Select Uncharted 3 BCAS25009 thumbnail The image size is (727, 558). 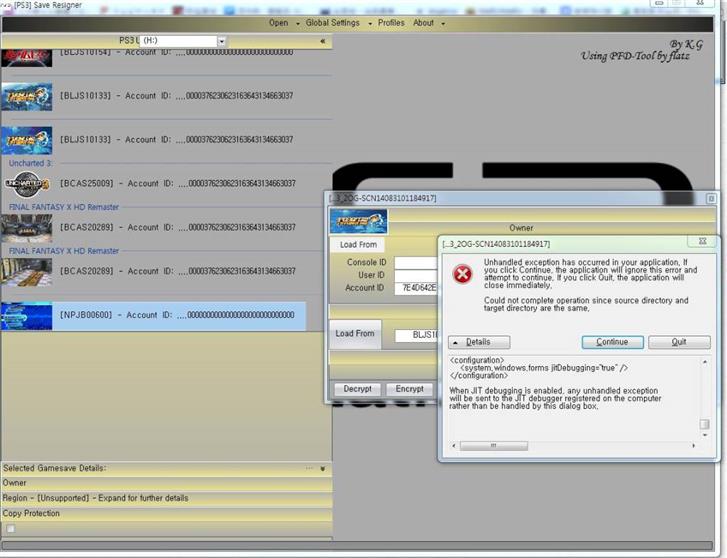[x=27, y=184]
